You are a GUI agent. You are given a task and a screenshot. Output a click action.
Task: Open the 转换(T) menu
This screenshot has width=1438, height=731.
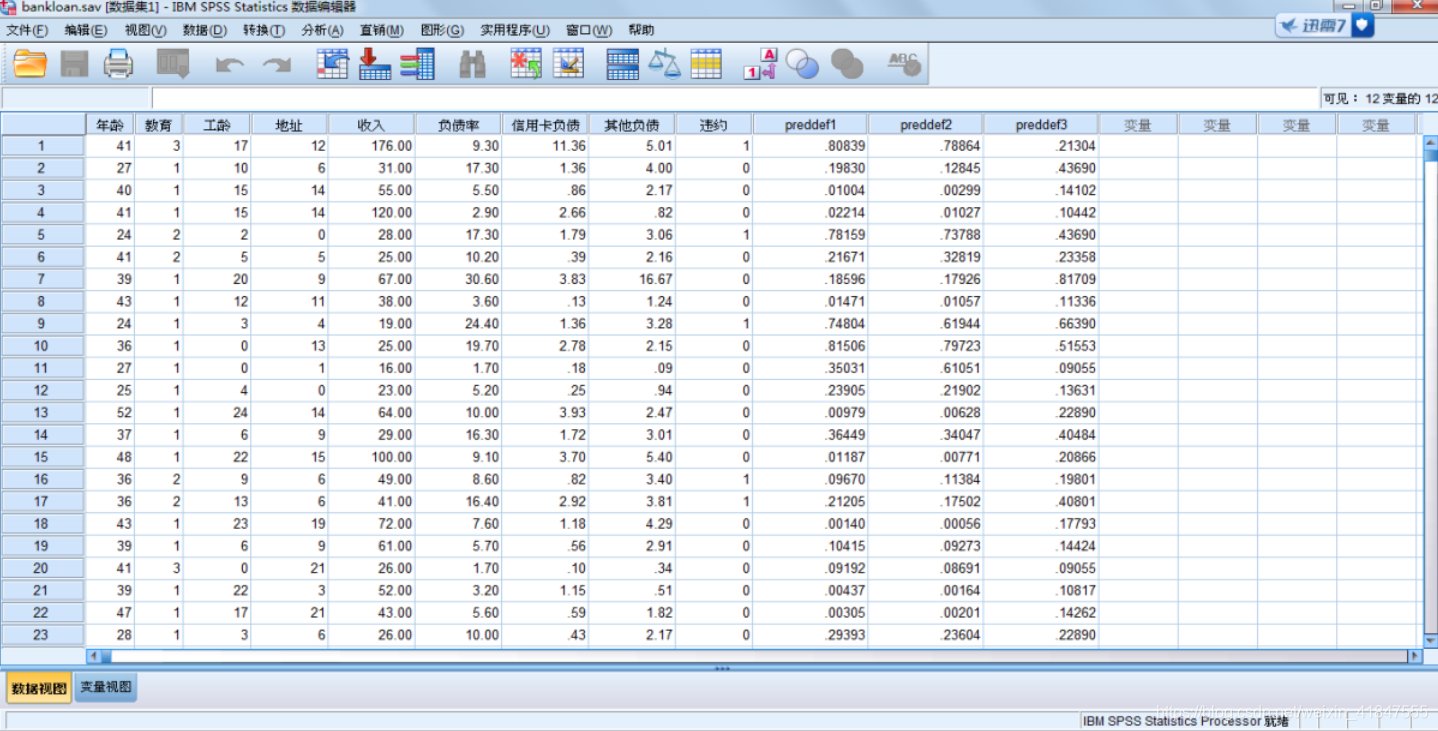[263, 30]
